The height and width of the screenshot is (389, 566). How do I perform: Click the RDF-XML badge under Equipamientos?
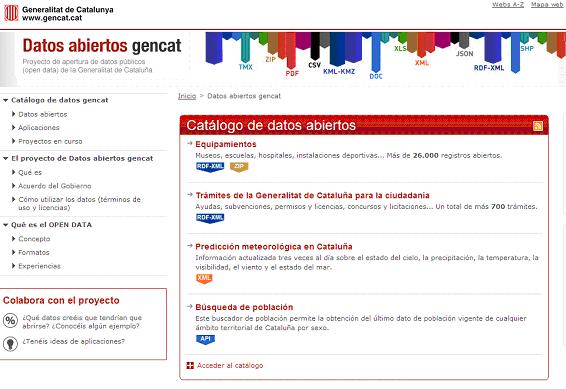(210, 167)
